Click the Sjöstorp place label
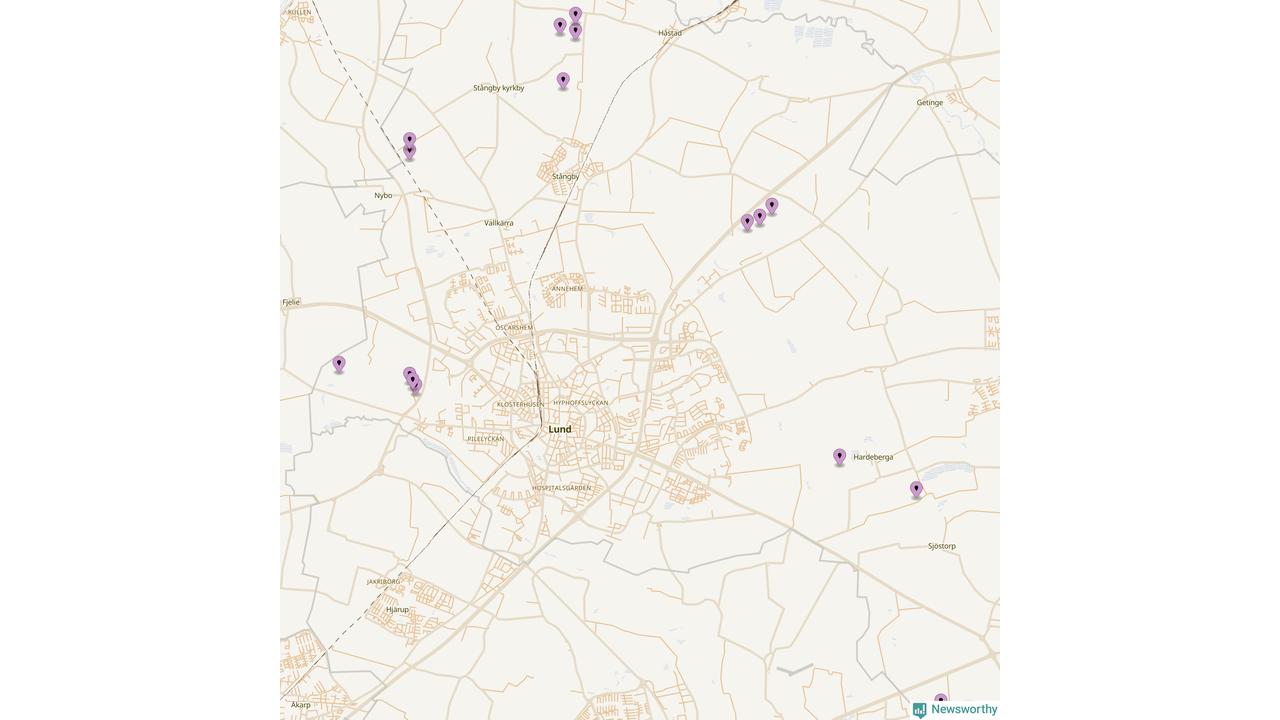 [x=942, y=546]
